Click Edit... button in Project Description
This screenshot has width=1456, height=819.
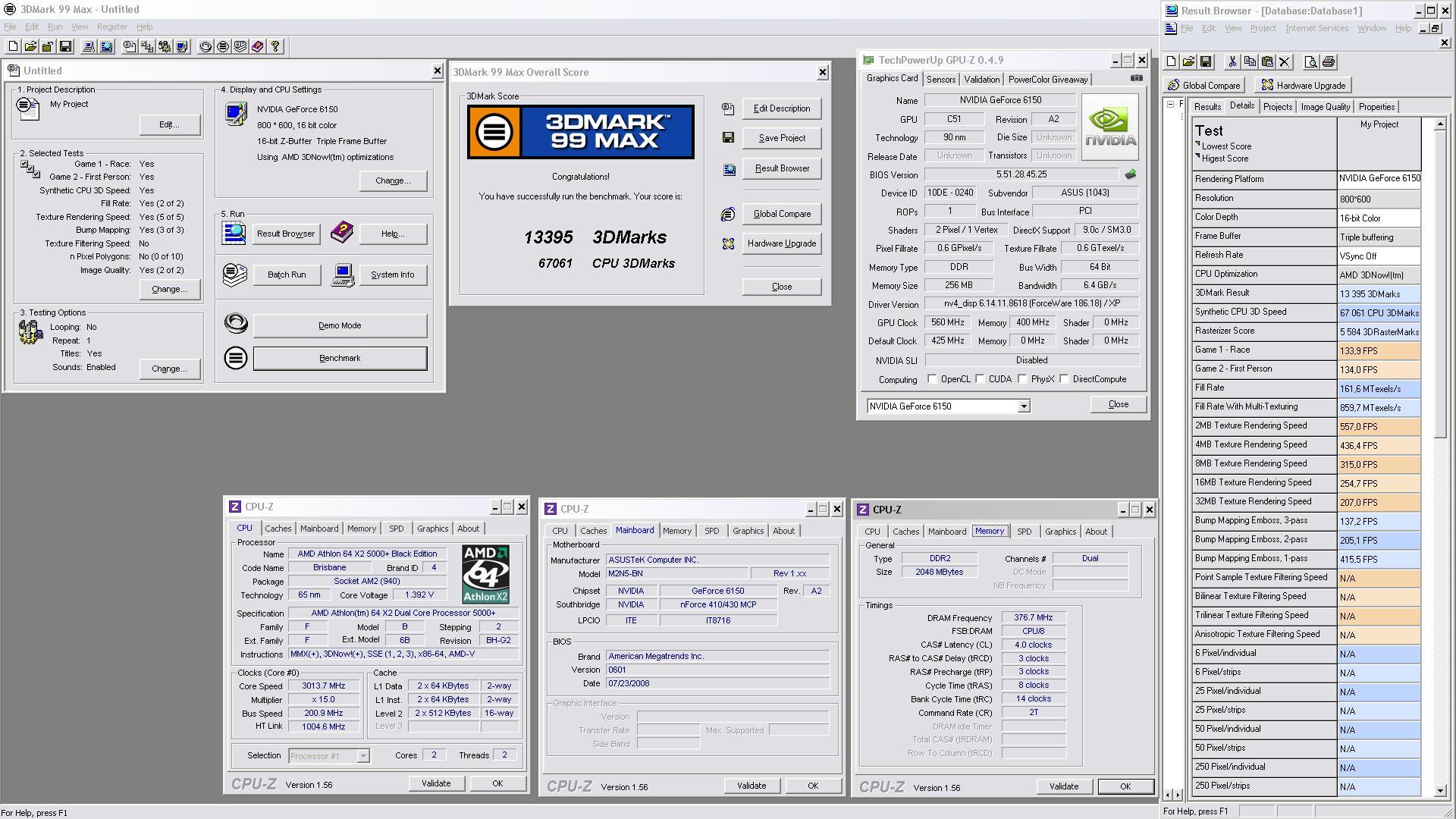pyautogui.click(x=169, y=124)
